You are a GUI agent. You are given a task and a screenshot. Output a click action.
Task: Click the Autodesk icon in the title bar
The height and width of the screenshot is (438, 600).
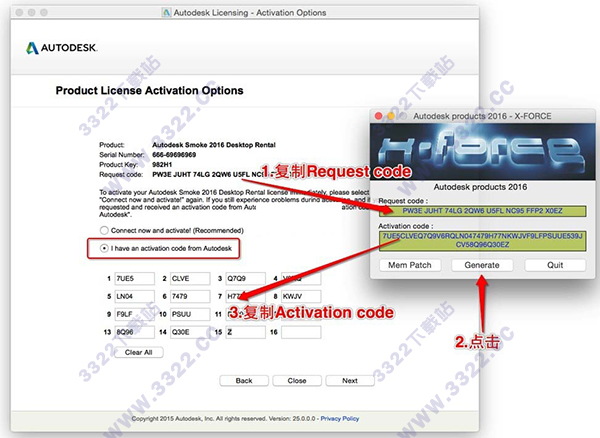pos(166,13)
